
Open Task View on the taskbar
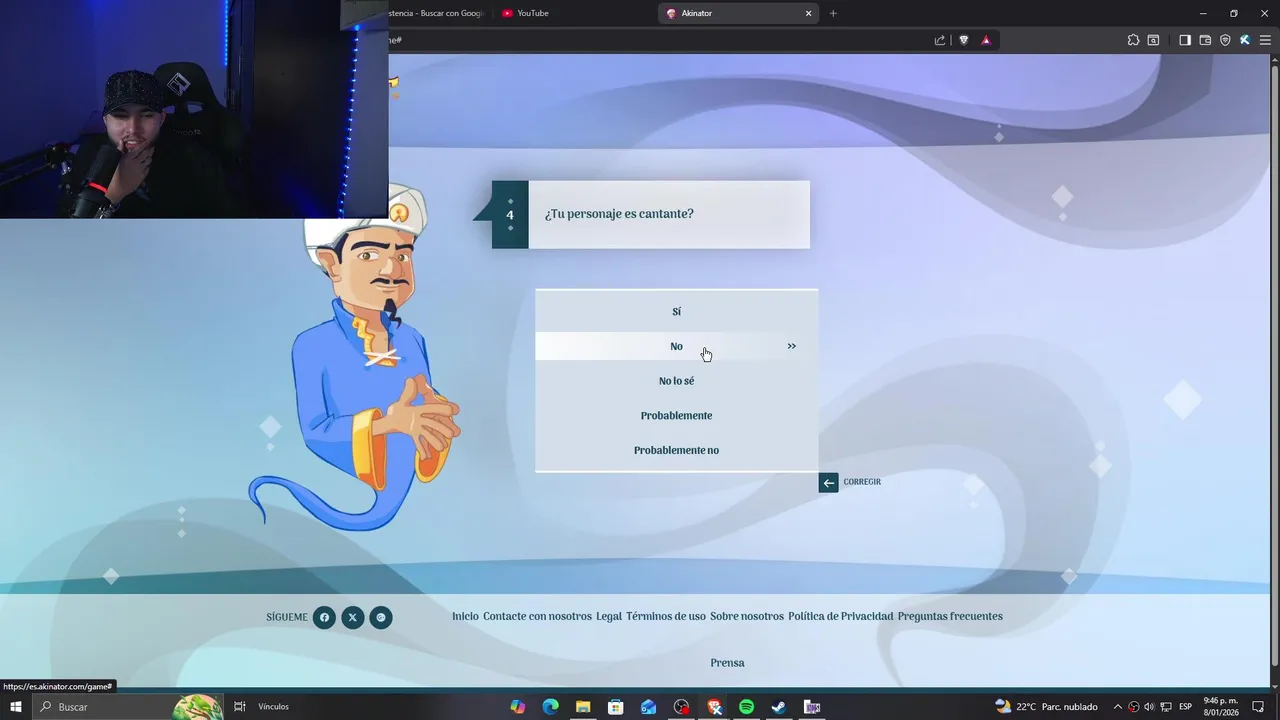point(240,707)
